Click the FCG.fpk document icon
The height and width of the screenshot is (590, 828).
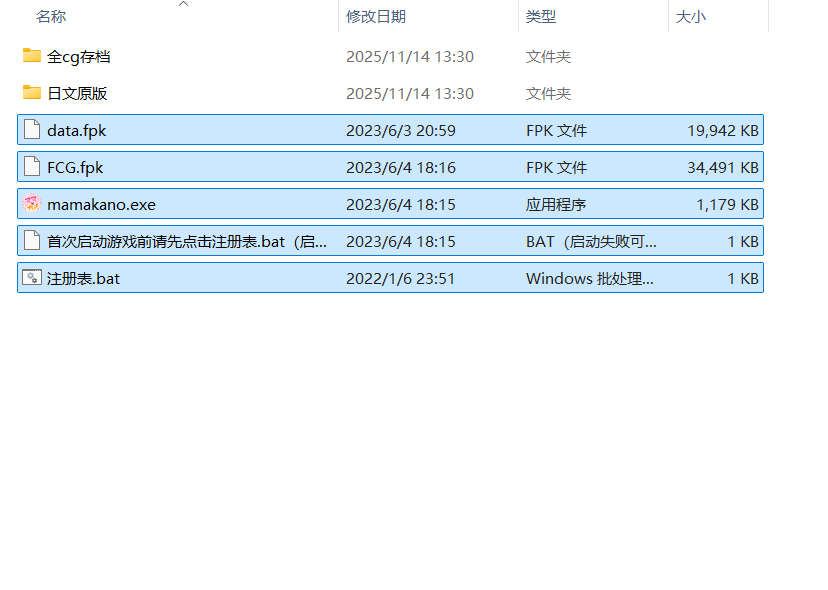pyautogui.click(x=32, y=167)
